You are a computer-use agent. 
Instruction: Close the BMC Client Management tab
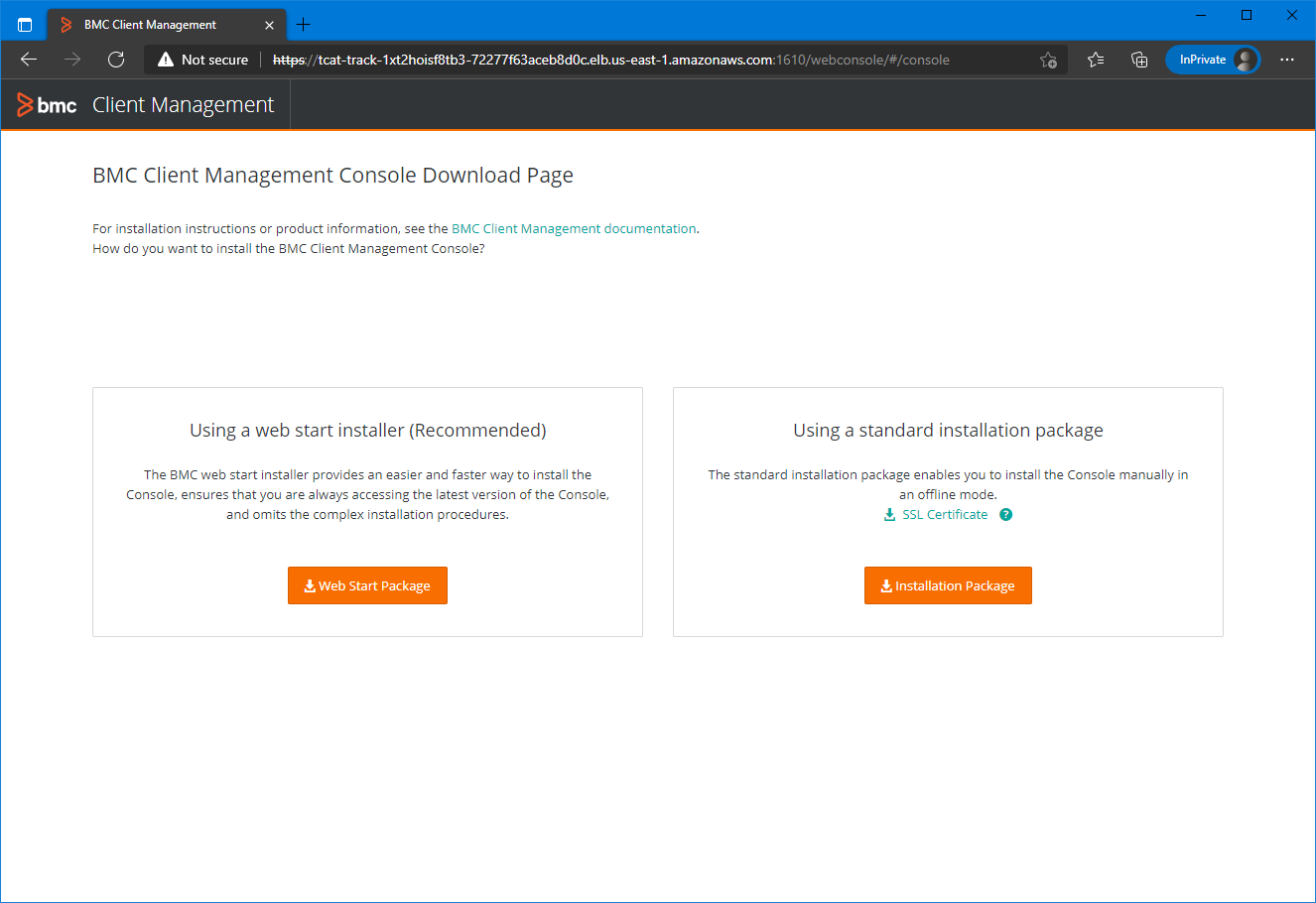(x=269, y=25)
